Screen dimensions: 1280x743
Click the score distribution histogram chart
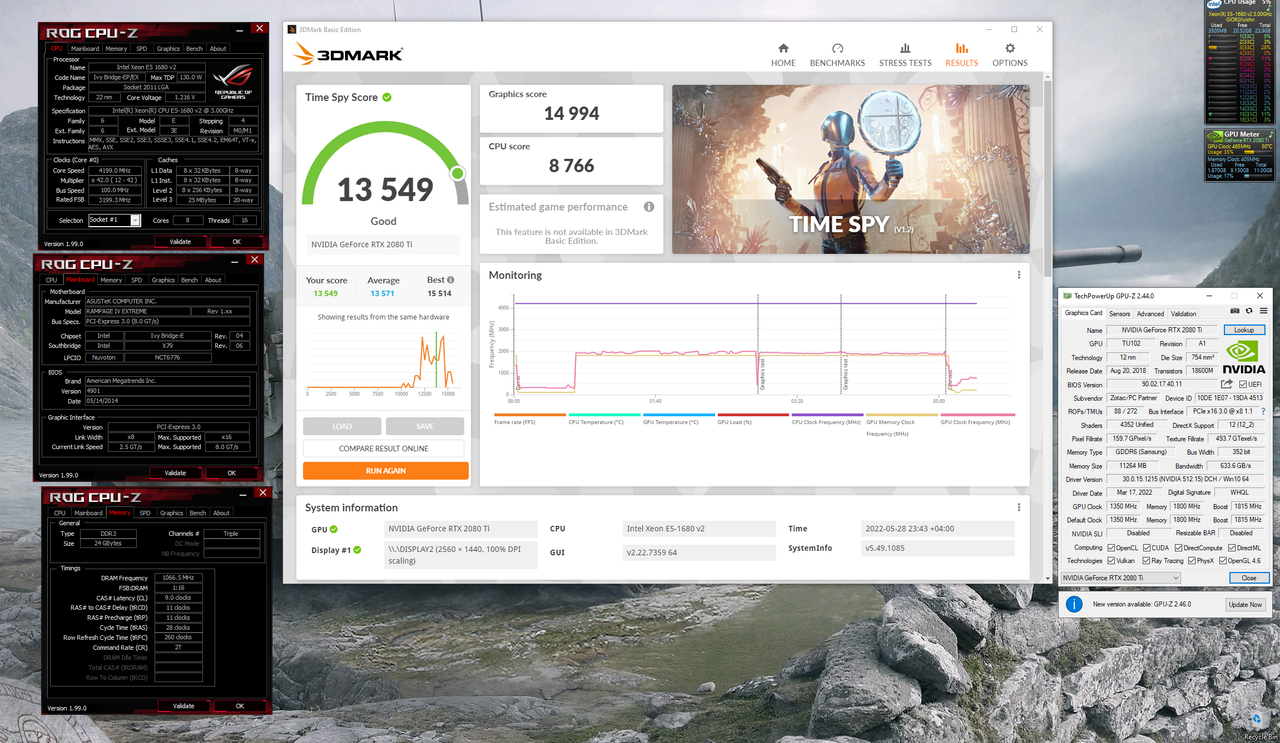click(385, 362)
